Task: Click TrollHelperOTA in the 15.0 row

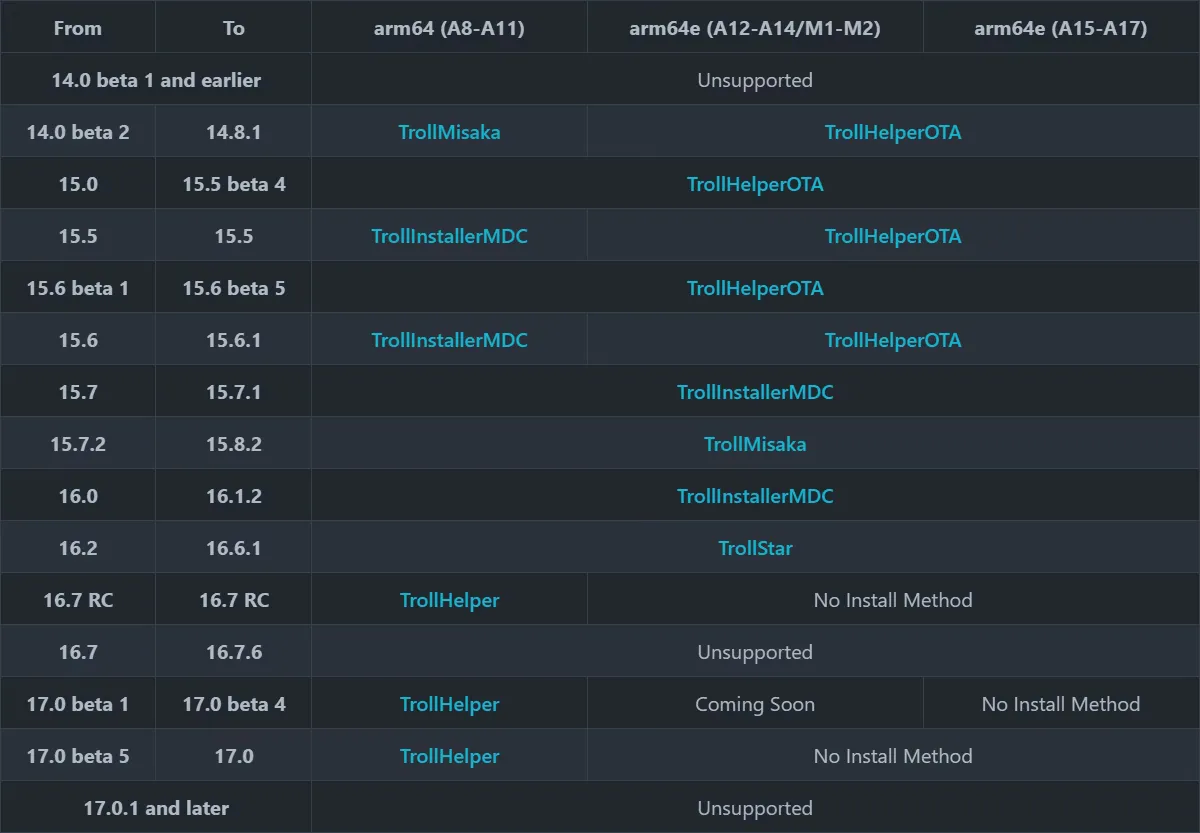Action: [755, 184]
